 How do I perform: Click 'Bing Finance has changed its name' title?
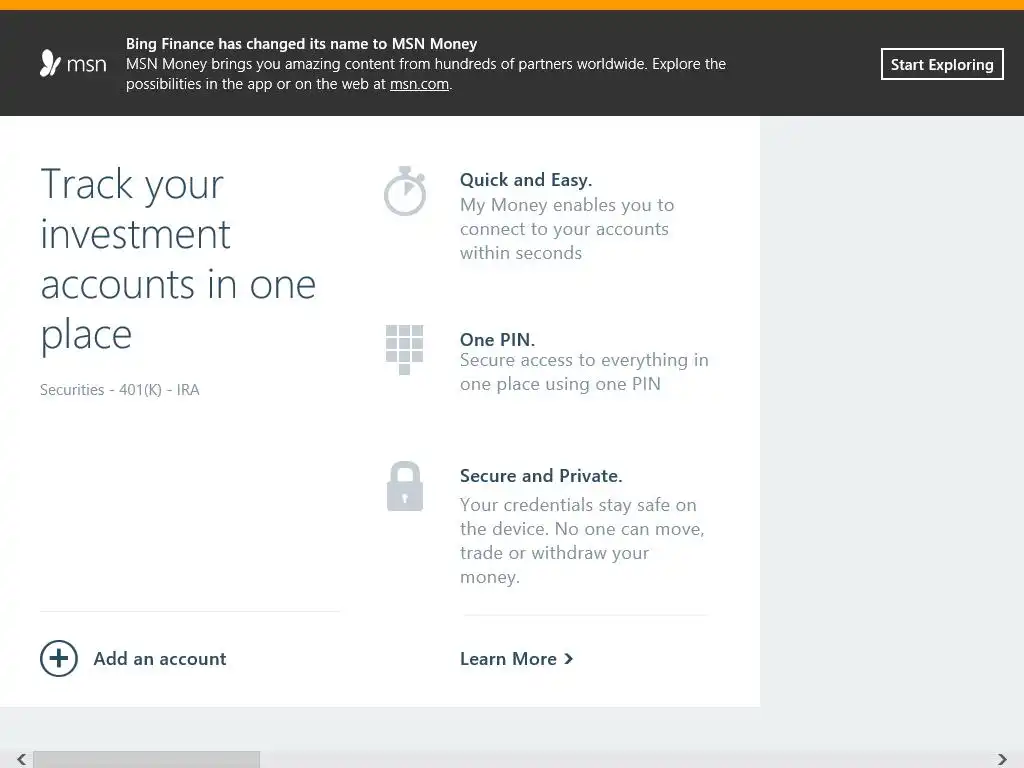click(301, 44)
